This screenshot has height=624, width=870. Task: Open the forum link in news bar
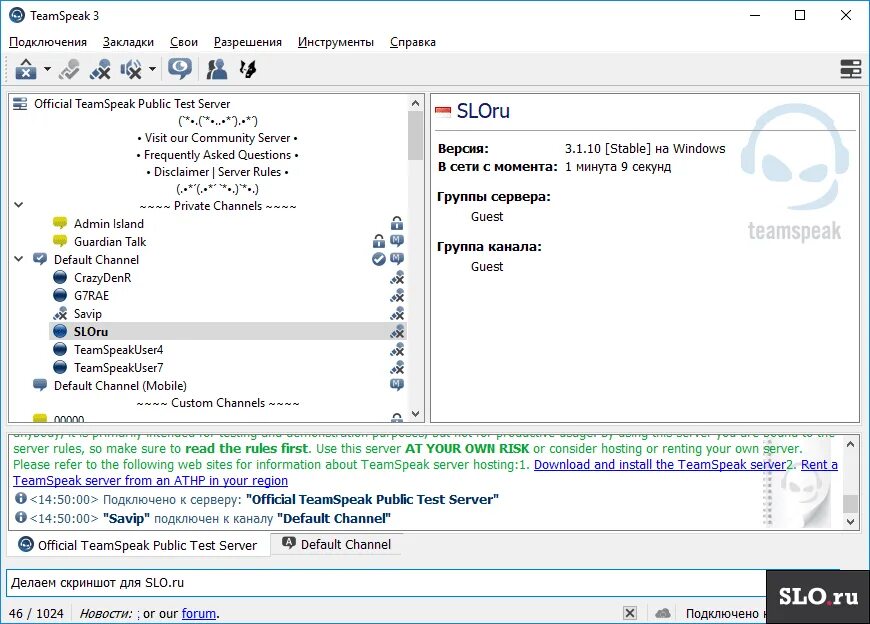[199, 613]
